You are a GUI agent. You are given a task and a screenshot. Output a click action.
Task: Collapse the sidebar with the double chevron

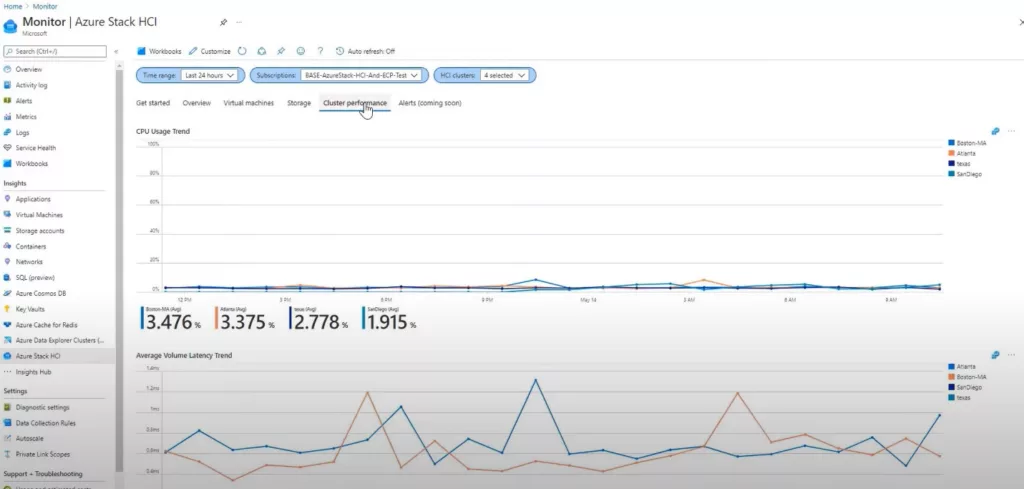pyautogui.click(x=116, y=52)
